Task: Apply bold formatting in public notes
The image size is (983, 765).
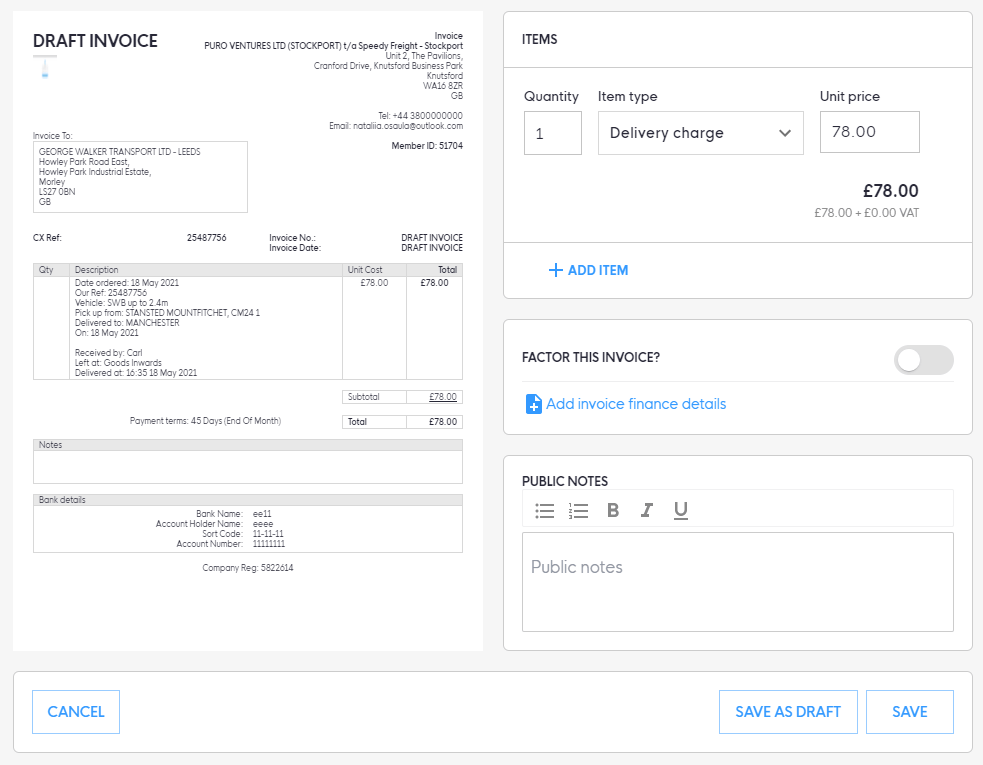Action: (612, 510)
